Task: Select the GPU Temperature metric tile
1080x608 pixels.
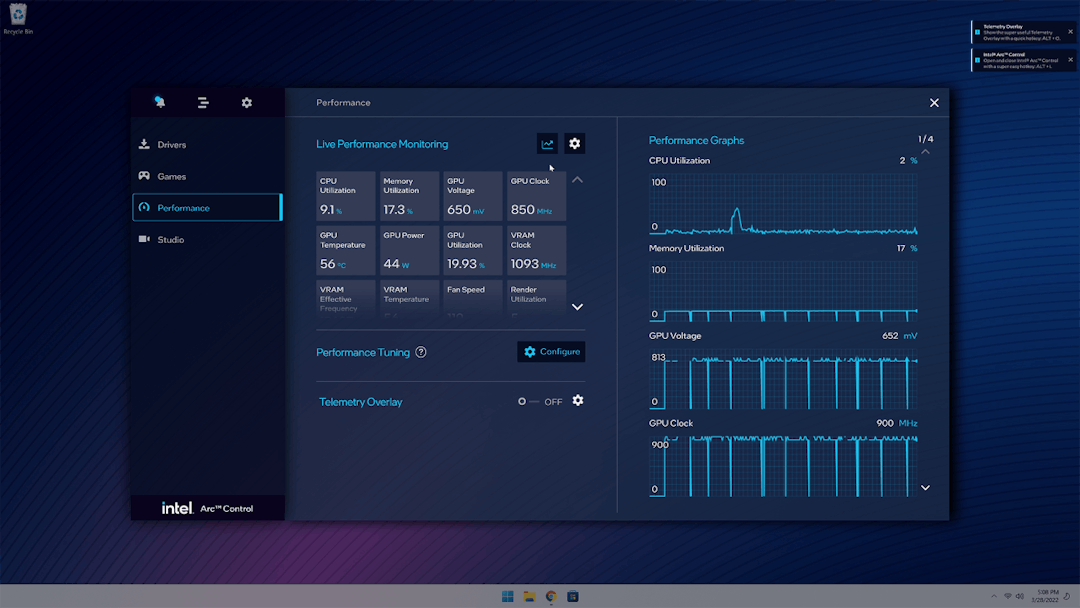Action: click(345, 249)
